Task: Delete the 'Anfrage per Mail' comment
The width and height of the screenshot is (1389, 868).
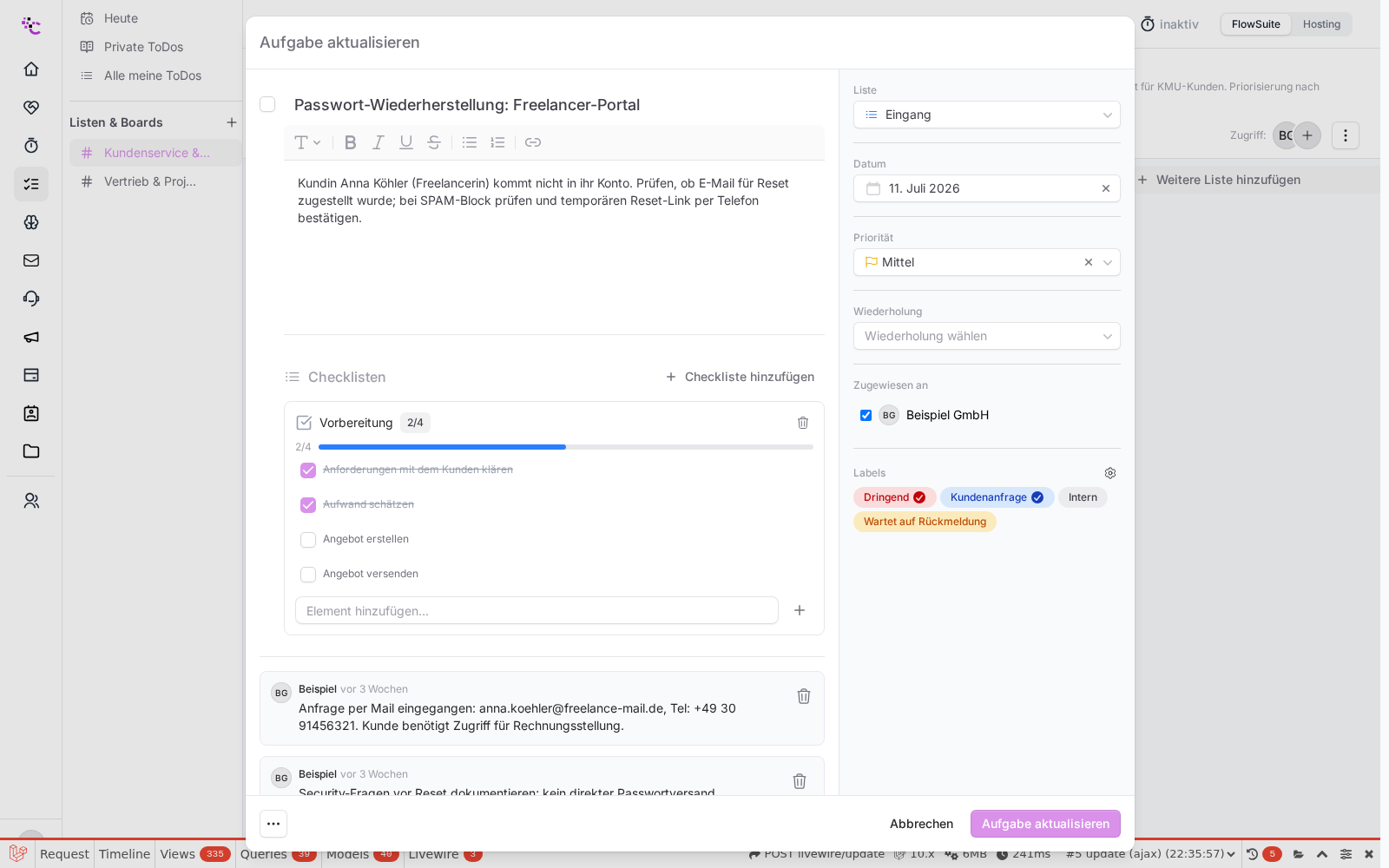Action: (x=804, y=696)
